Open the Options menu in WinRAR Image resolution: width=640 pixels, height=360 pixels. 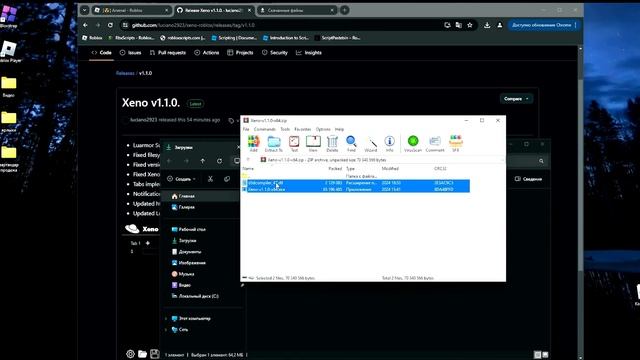coord(323,129)
